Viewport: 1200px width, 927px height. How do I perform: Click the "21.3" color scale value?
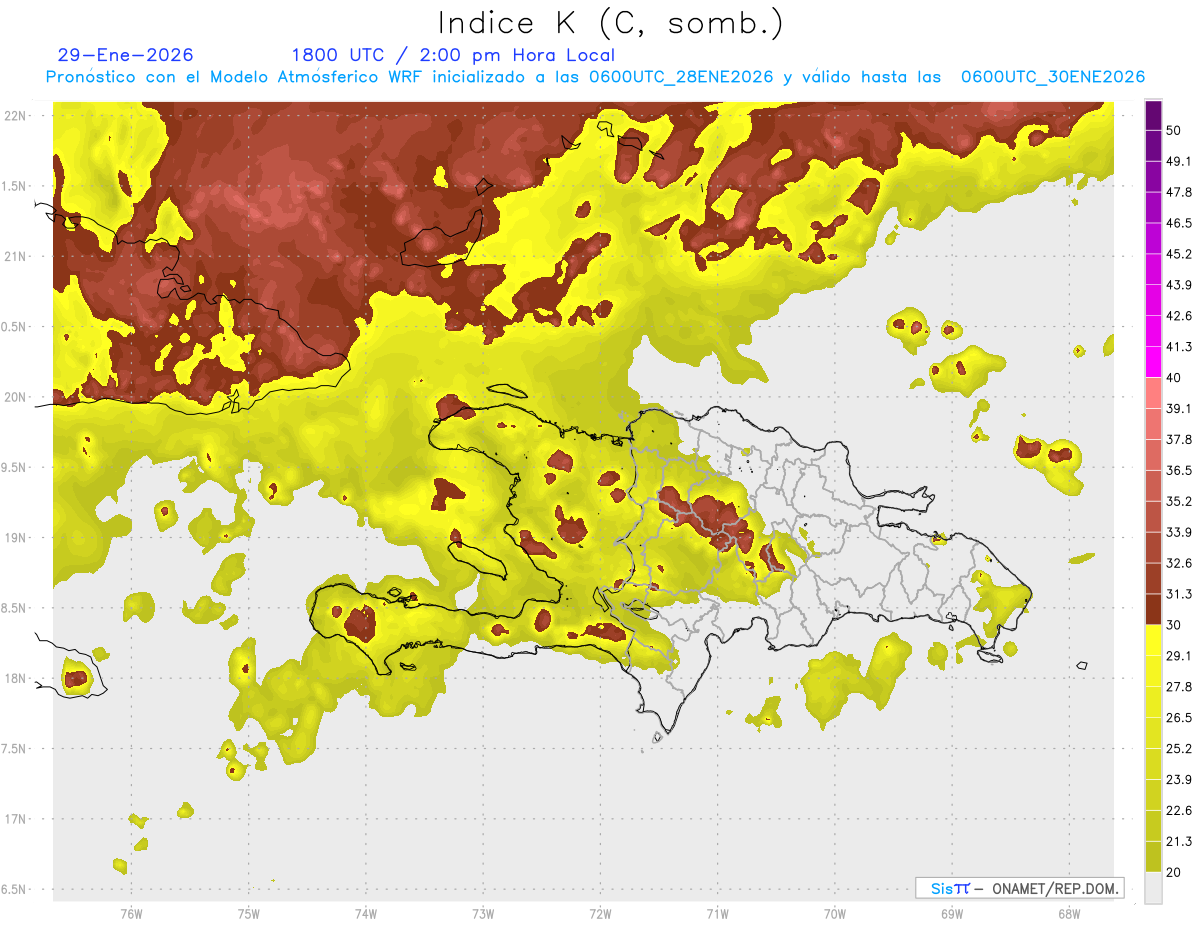(1179, 841)
